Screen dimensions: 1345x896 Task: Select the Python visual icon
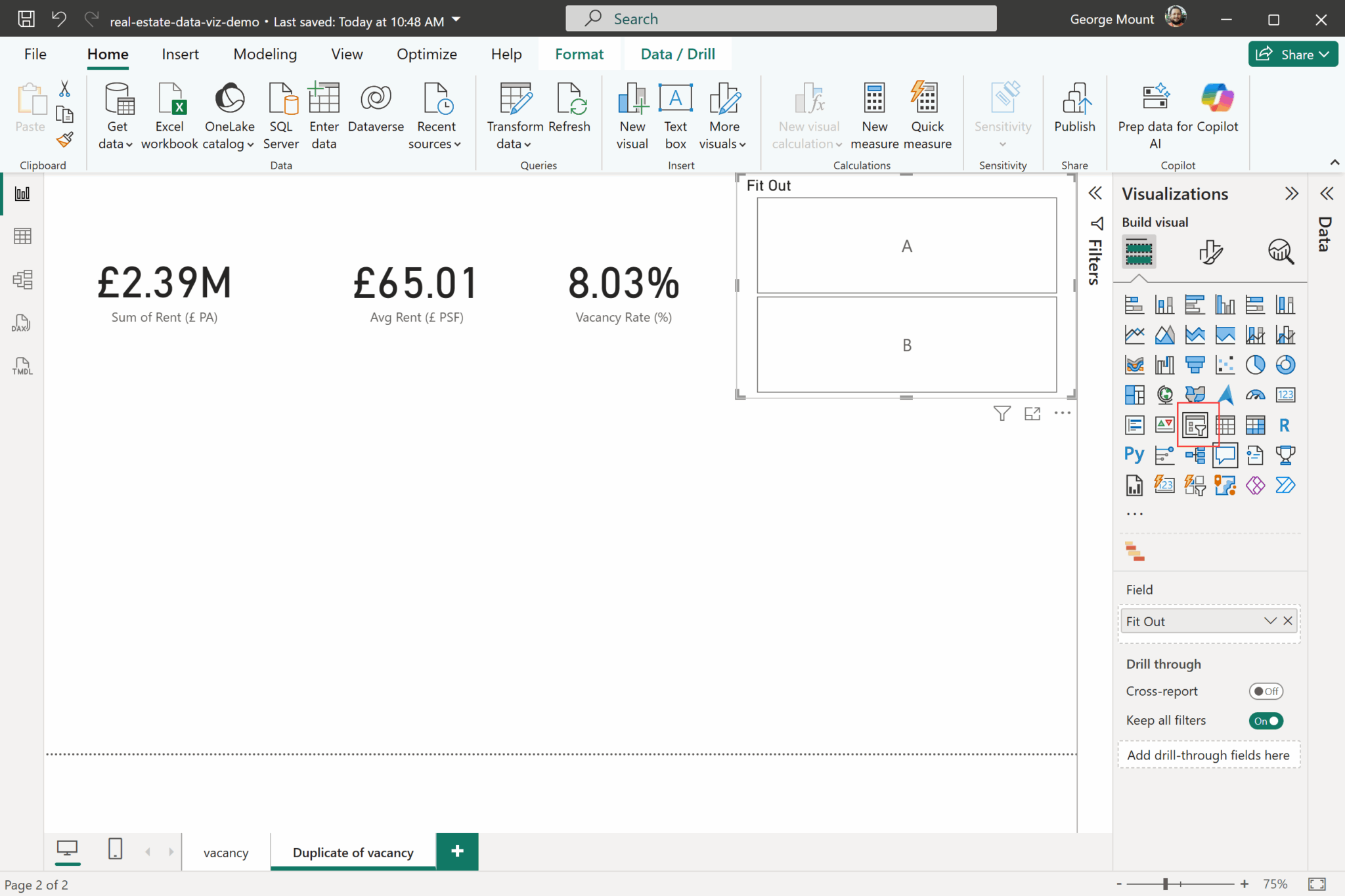[x=1134, y=454]
